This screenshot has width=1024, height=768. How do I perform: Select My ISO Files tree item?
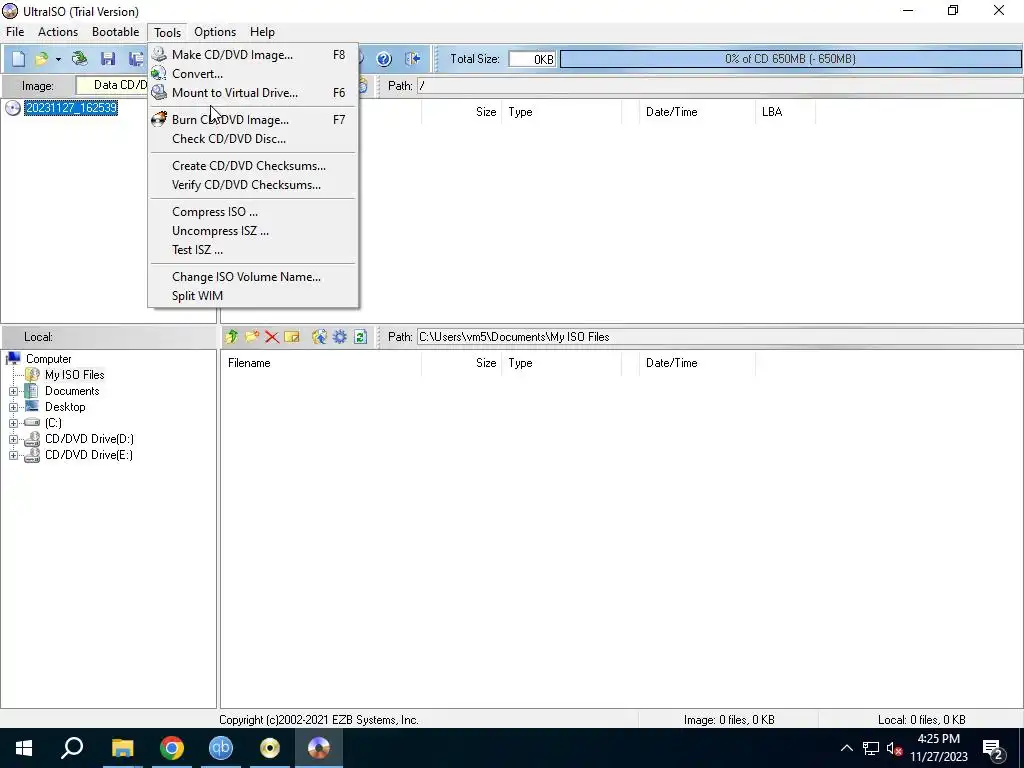tap(74, 375)
